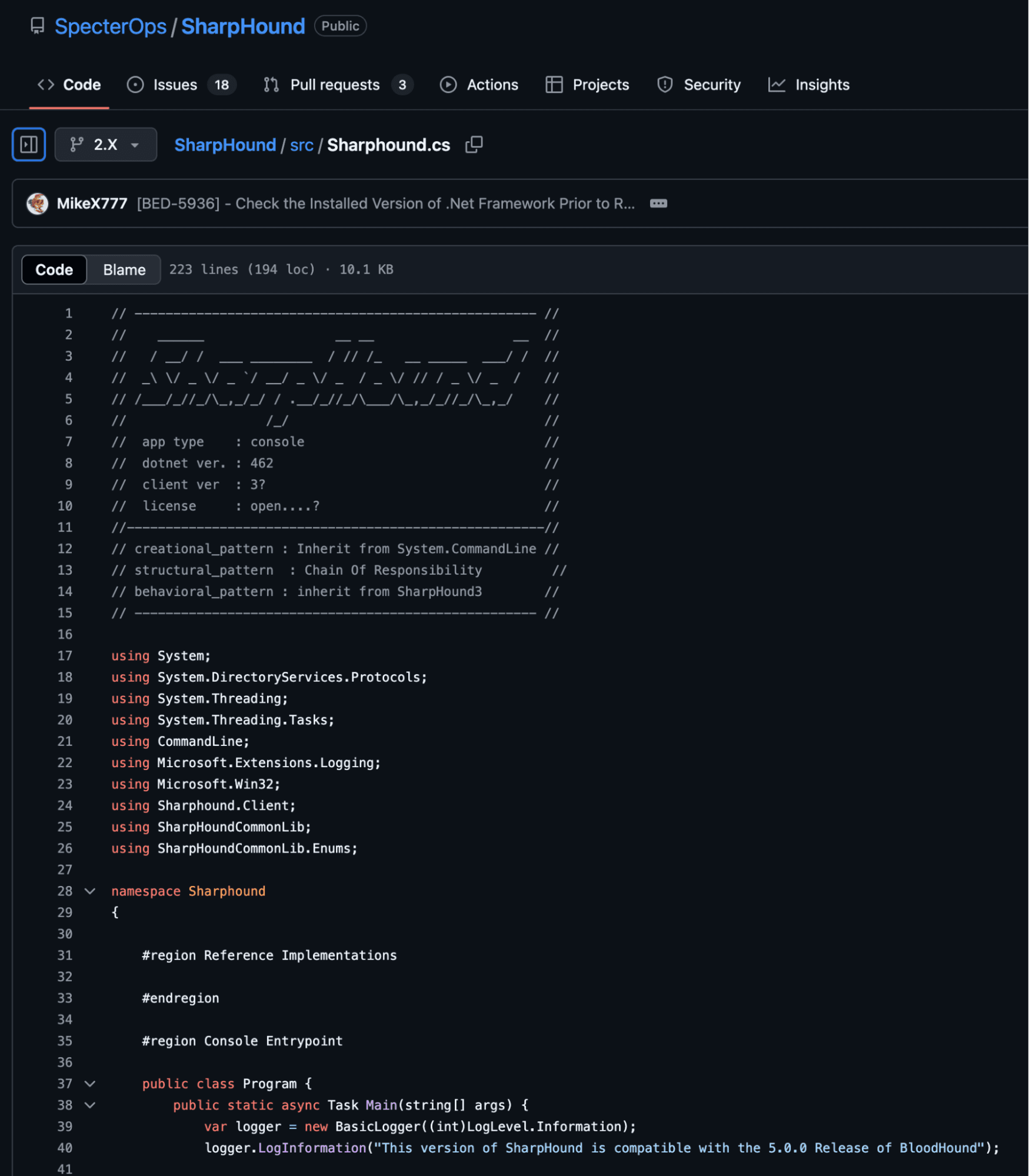
Task: Collapse the Program class code block
Action: [90, 1084]
